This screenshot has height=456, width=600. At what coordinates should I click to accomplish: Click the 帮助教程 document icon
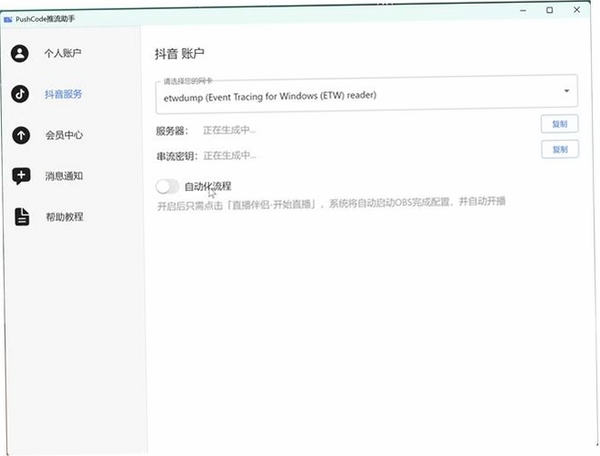pos(22,217)
